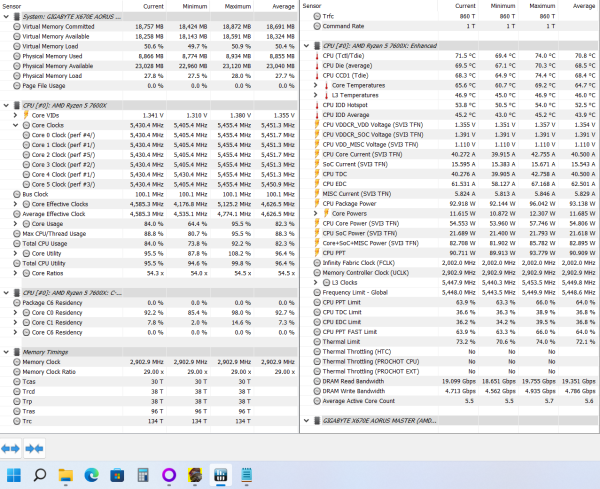Click the clock icon beside Bus Clock
The width and height of the screenshot is (600, 489).
click(x=16, y=194)
